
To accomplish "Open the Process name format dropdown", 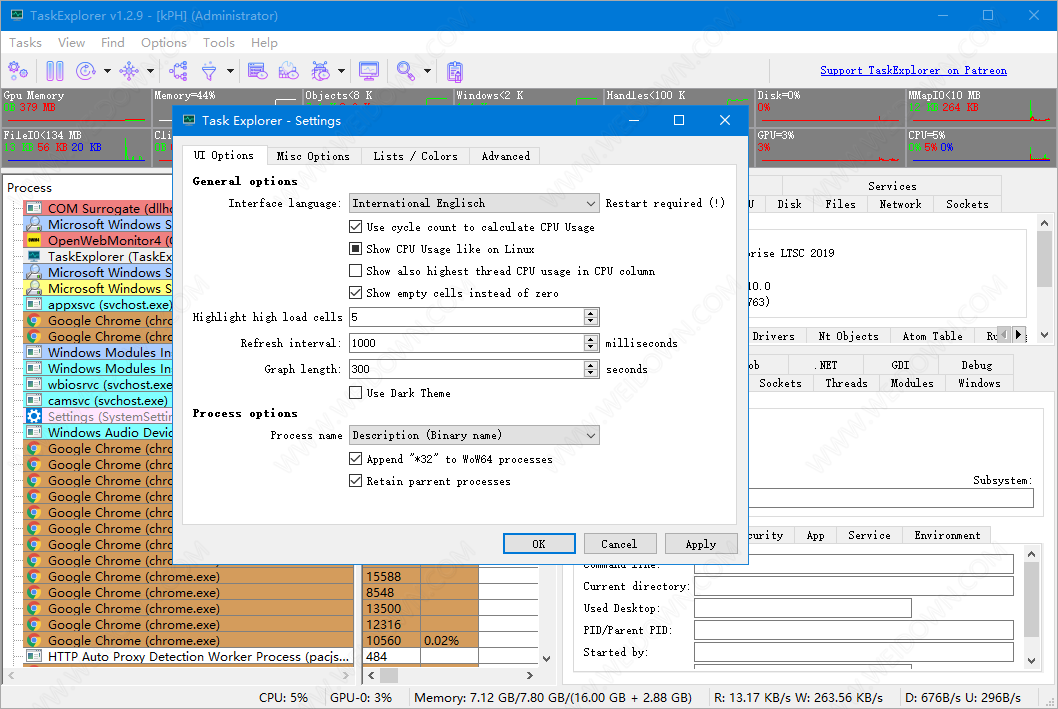I will pos(474,435).
